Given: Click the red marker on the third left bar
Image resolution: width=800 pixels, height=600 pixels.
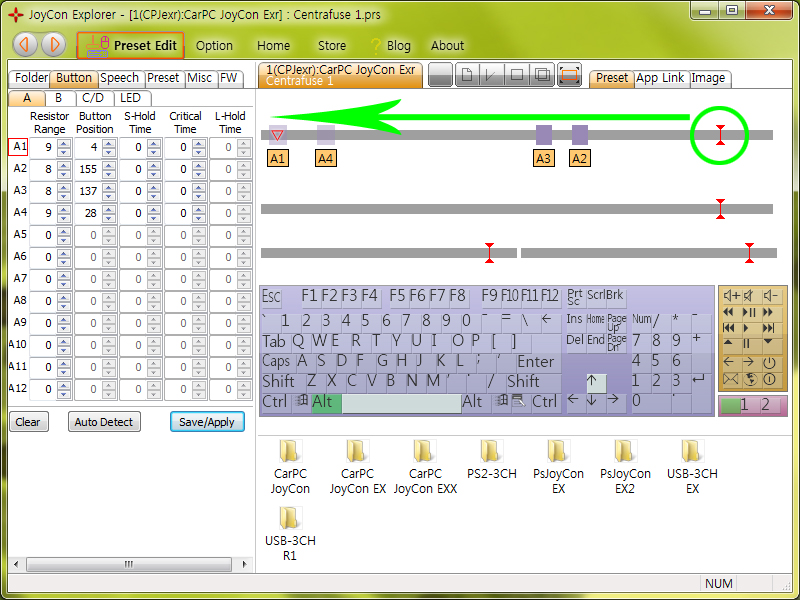Looking at the screenshot, I should (489, 253).
